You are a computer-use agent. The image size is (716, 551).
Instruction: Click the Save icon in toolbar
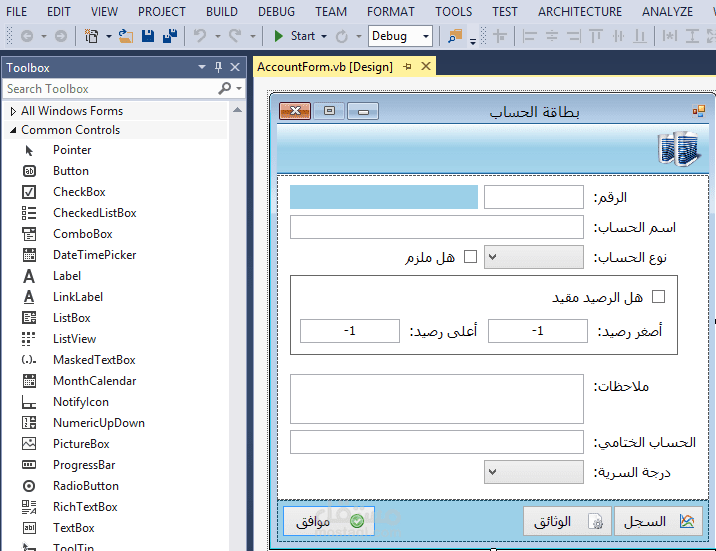tap(148, 36)
